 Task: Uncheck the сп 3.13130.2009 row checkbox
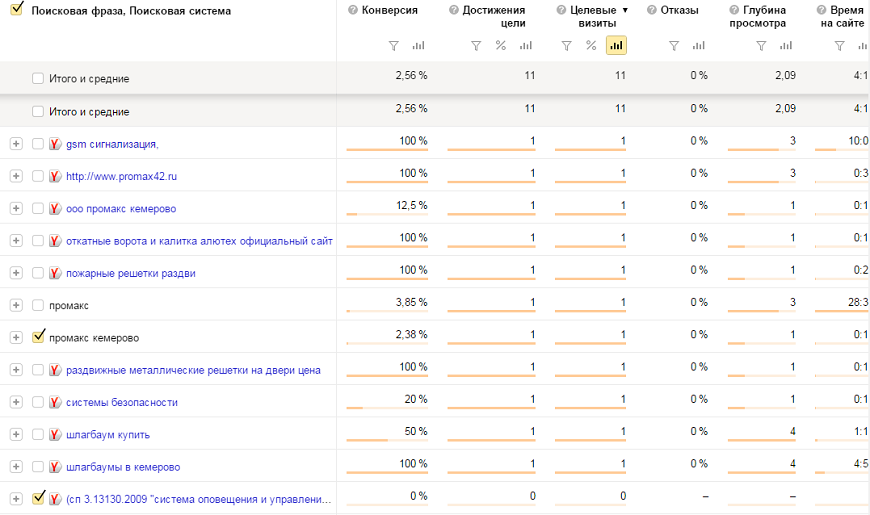38,498
